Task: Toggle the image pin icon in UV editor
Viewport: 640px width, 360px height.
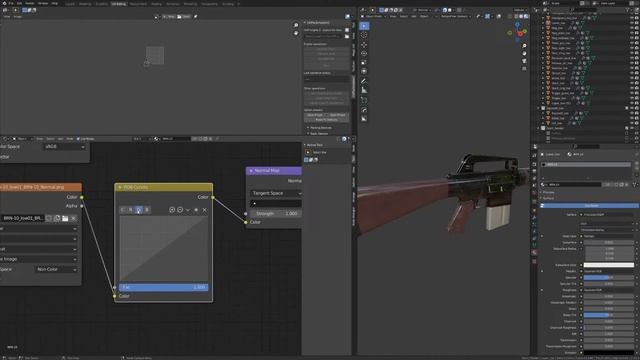Action: 196,16
